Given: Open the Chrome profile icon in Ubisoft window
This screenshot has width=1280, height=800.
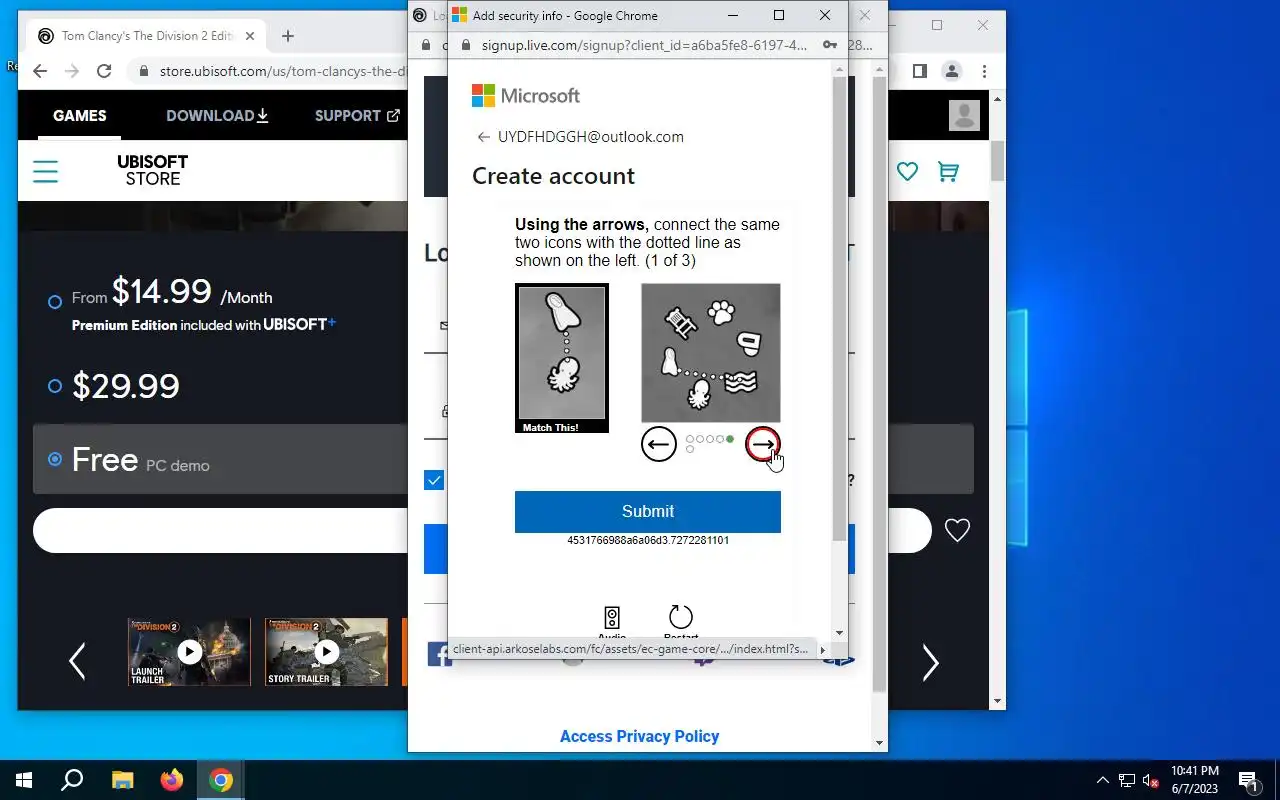Looking at the screenshot, I should click(952, 71).
